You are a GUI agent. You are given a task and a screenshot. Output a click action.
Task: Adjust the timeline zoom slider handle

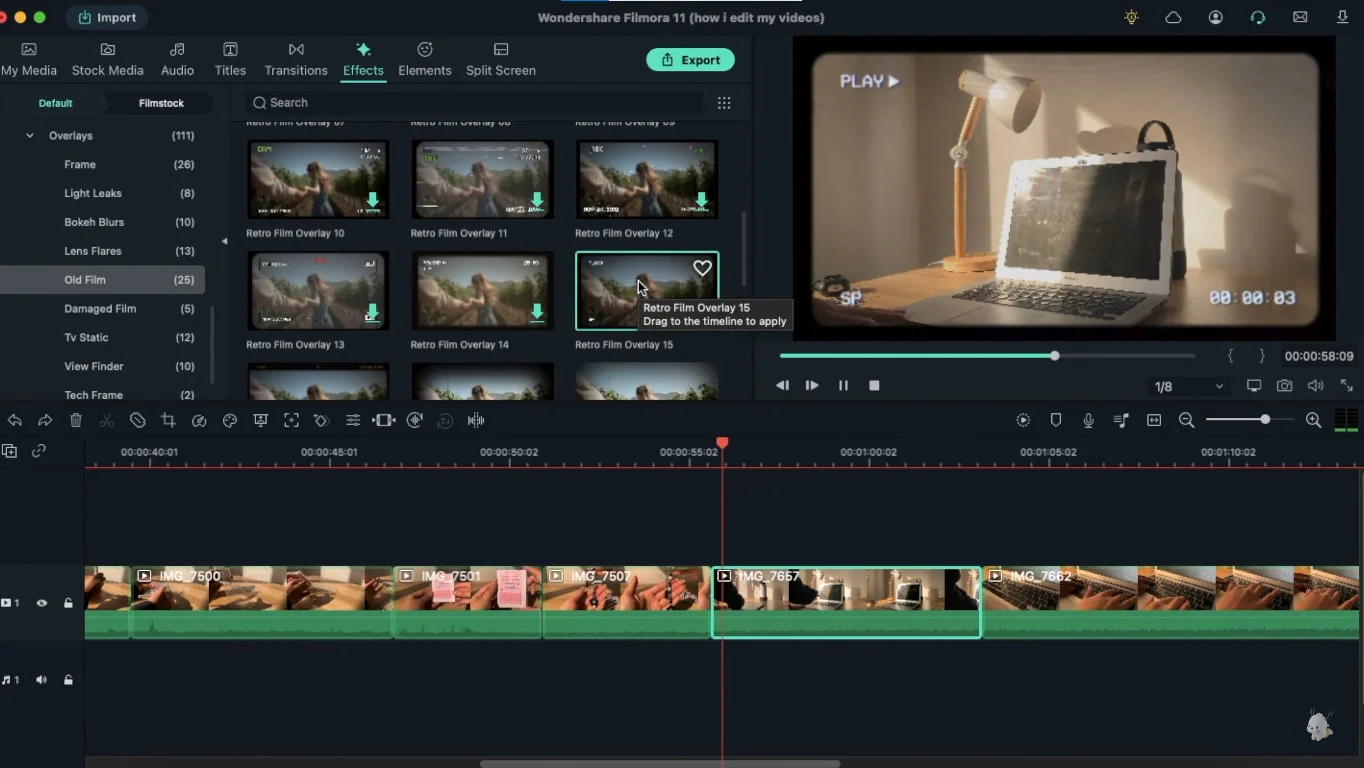[1265, 420]
